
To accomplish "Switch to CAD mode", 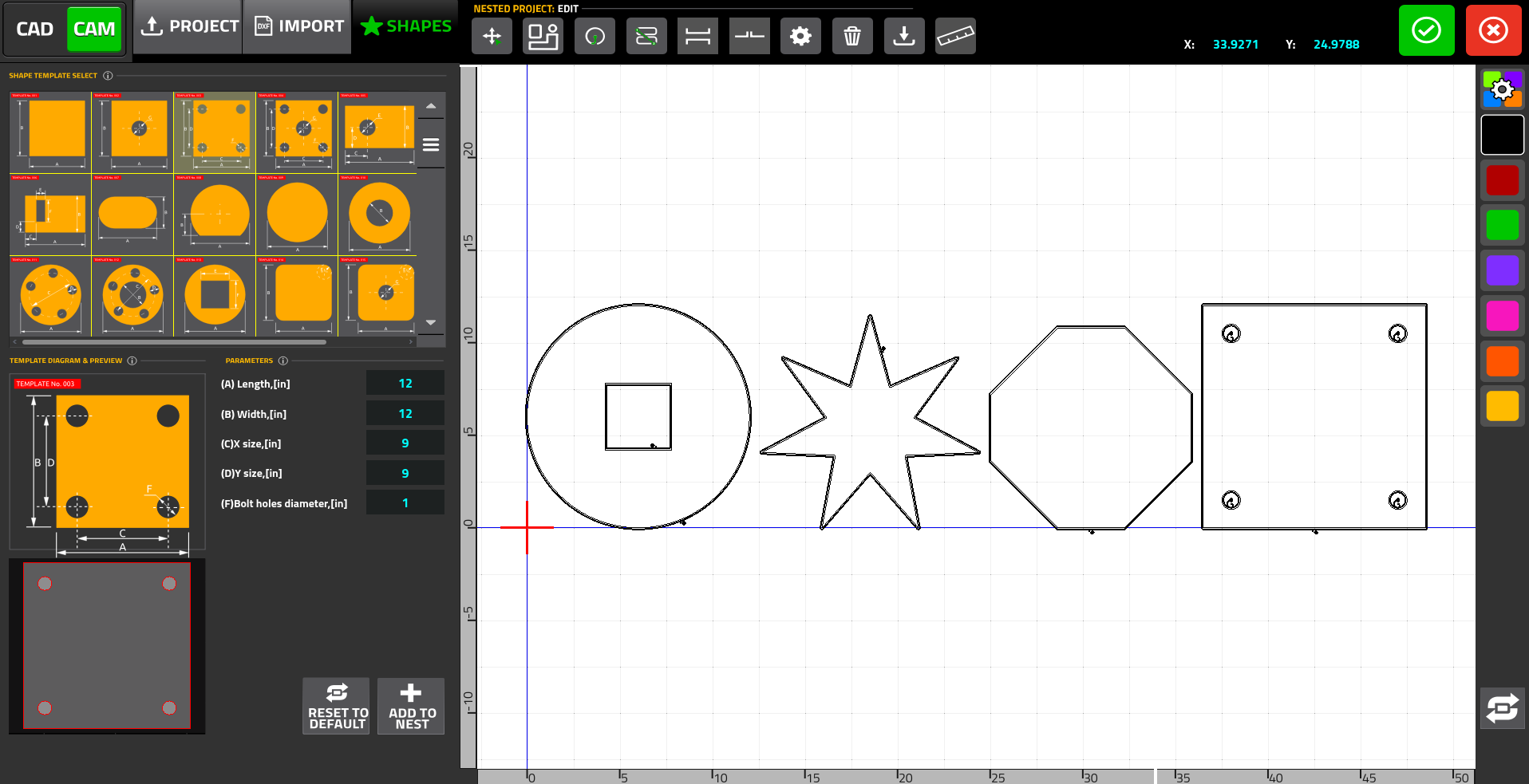I will click(x=35, y=29).
